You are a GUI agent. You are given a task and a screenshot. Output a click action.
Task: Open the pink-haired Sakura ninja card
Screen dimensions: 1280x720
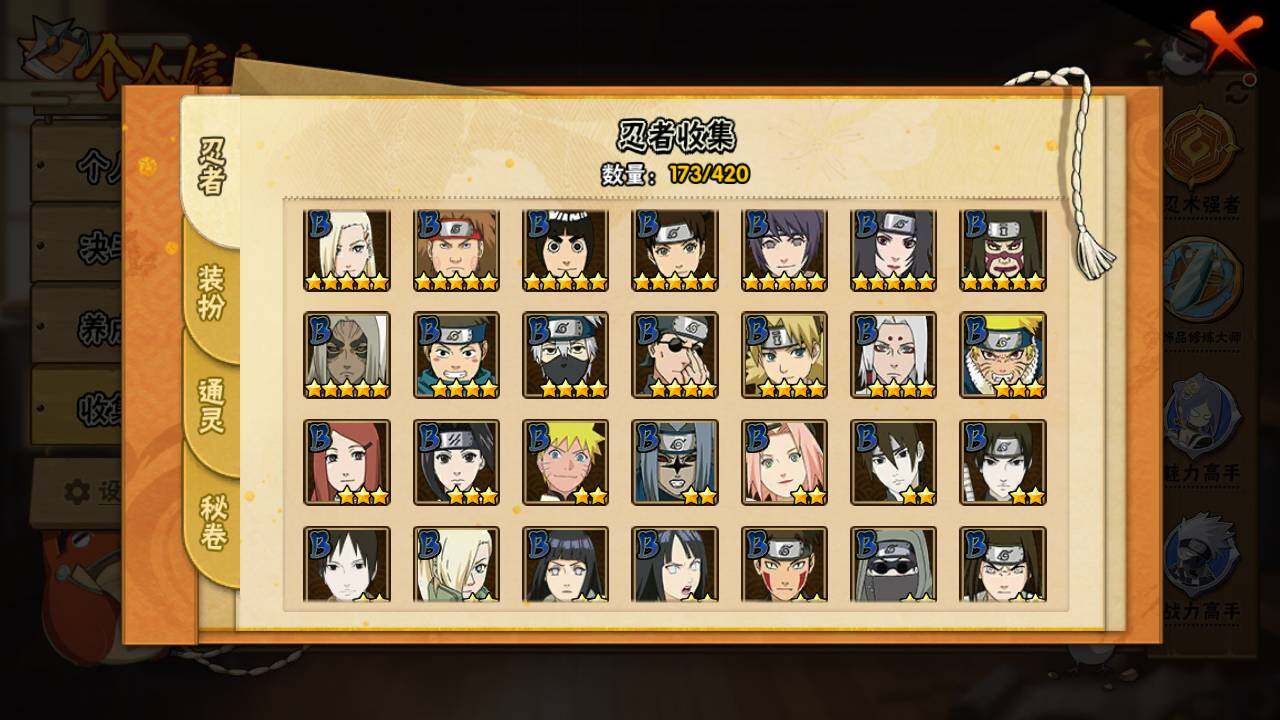[785, 462]
